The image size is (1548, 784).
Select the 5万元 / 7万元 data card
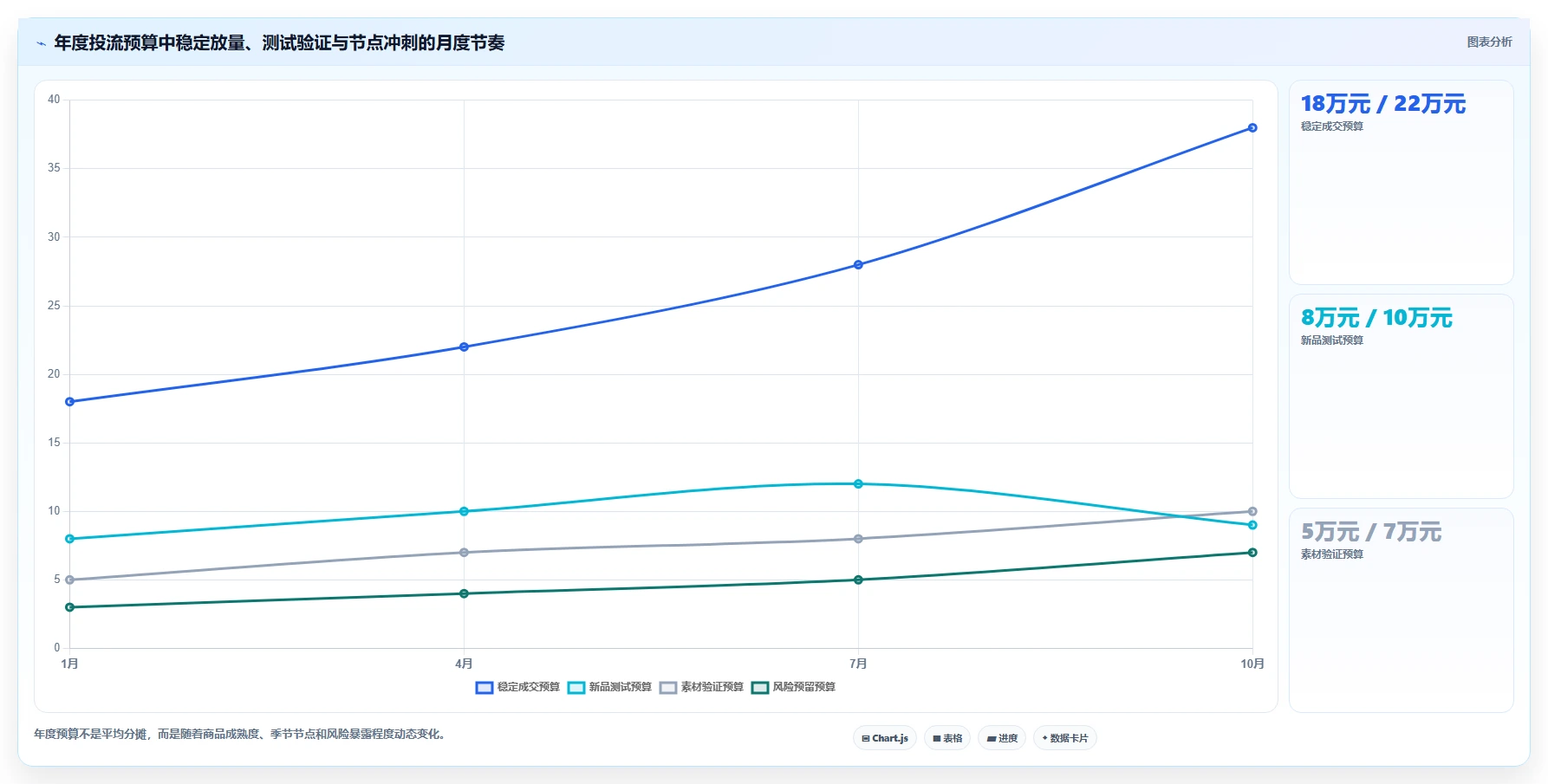point(1401,610)
